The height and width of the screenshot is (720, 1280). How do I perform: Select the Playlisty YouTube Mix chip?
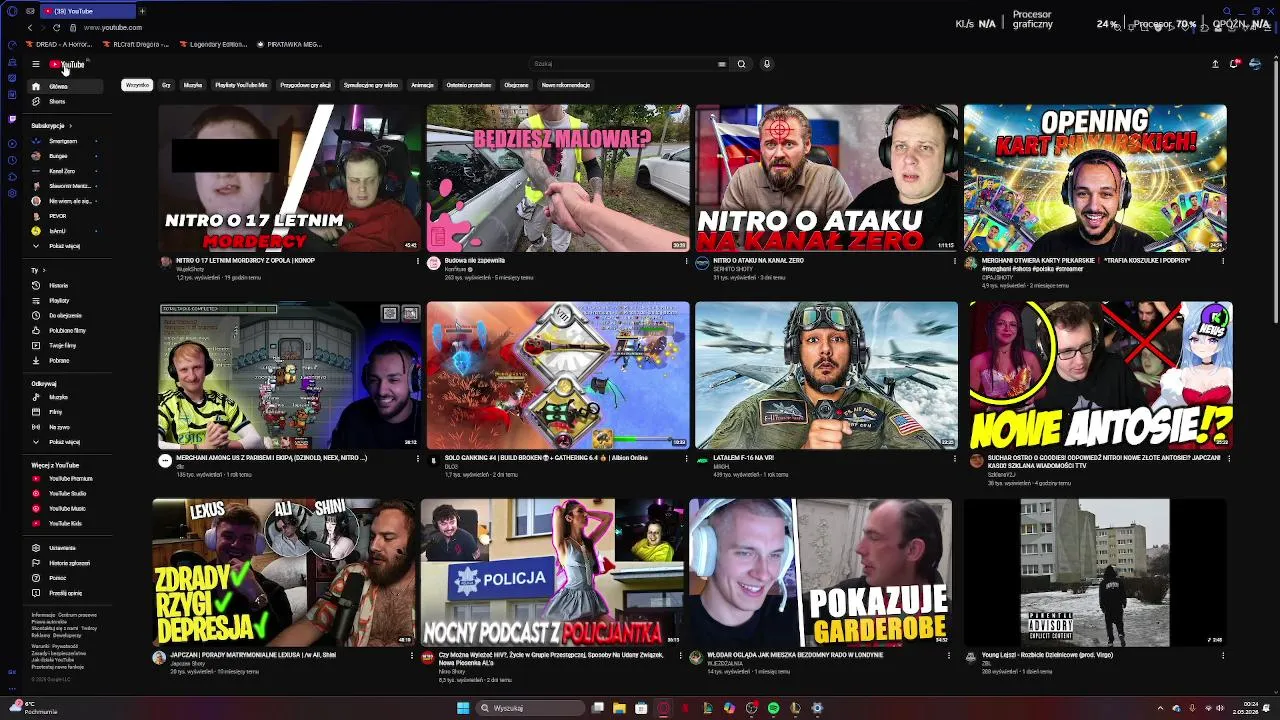click(x=241, y=85)
